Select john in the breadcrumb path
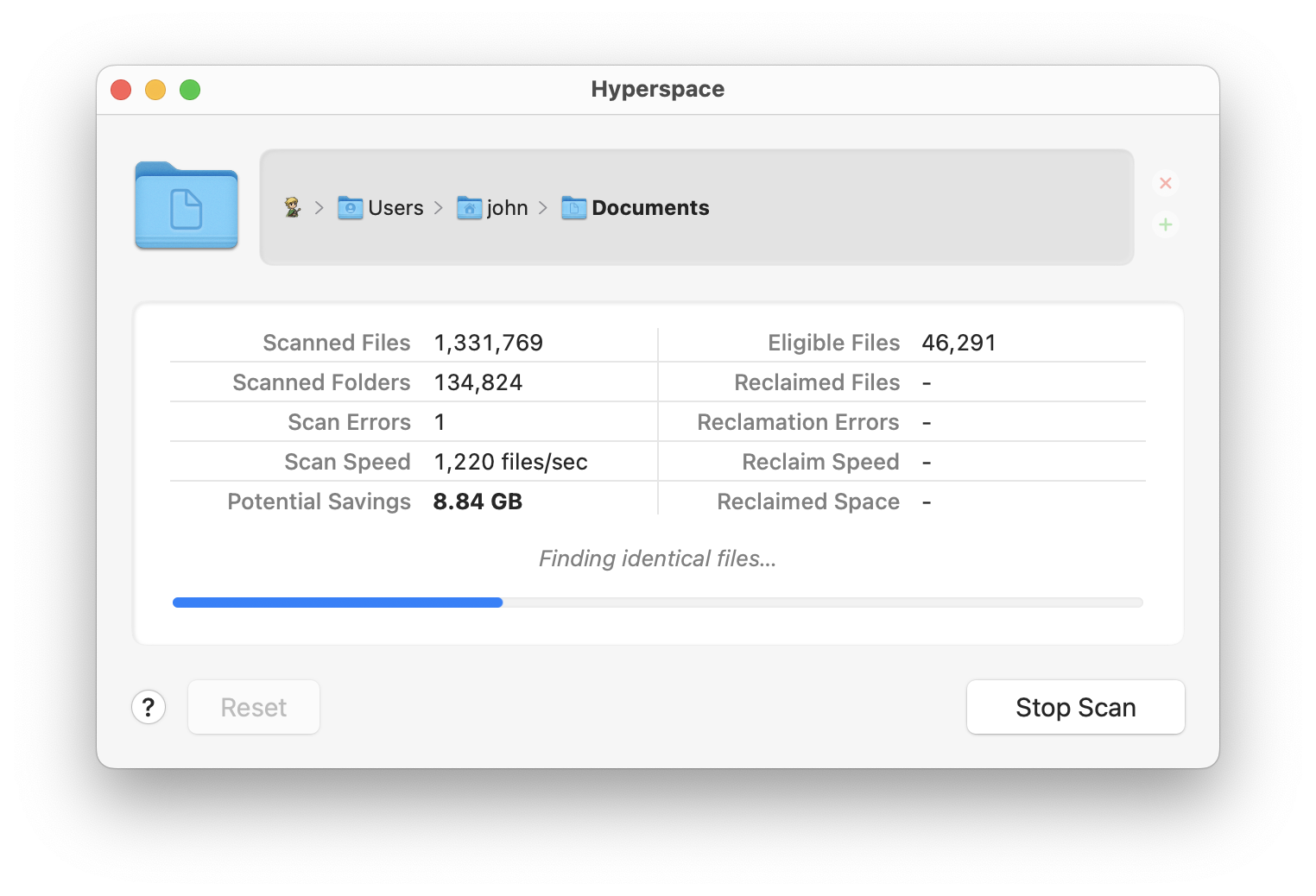The image size is (1316, 896). tap(507, 208)
